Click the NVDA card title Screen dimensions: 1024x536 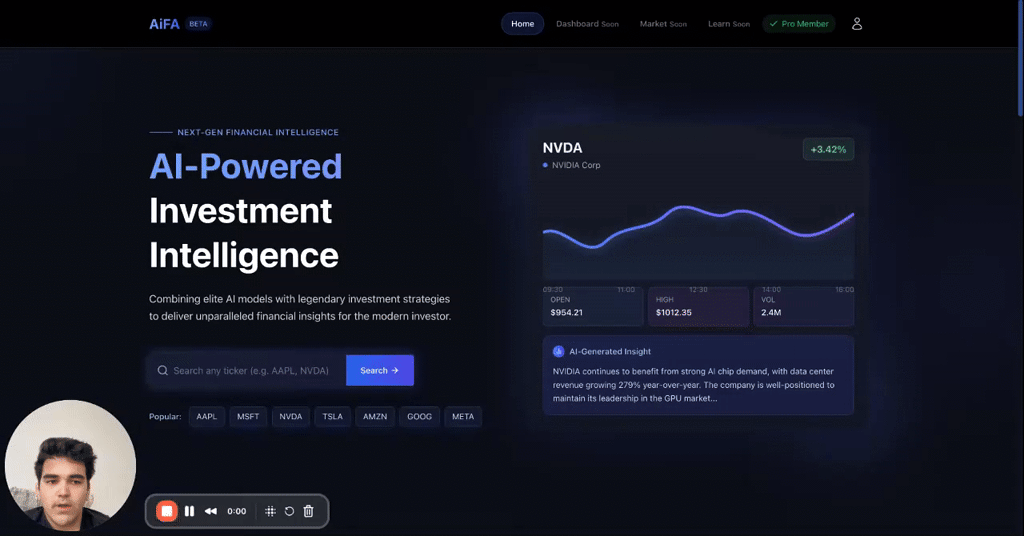[562, 148]
